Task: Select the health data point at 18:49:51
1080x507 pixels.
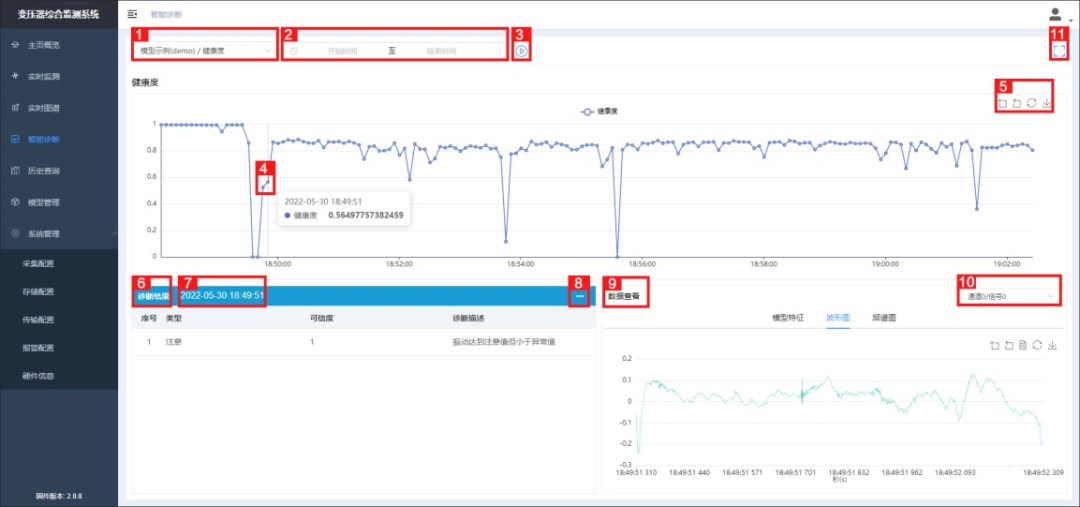Action: (268, 182)
